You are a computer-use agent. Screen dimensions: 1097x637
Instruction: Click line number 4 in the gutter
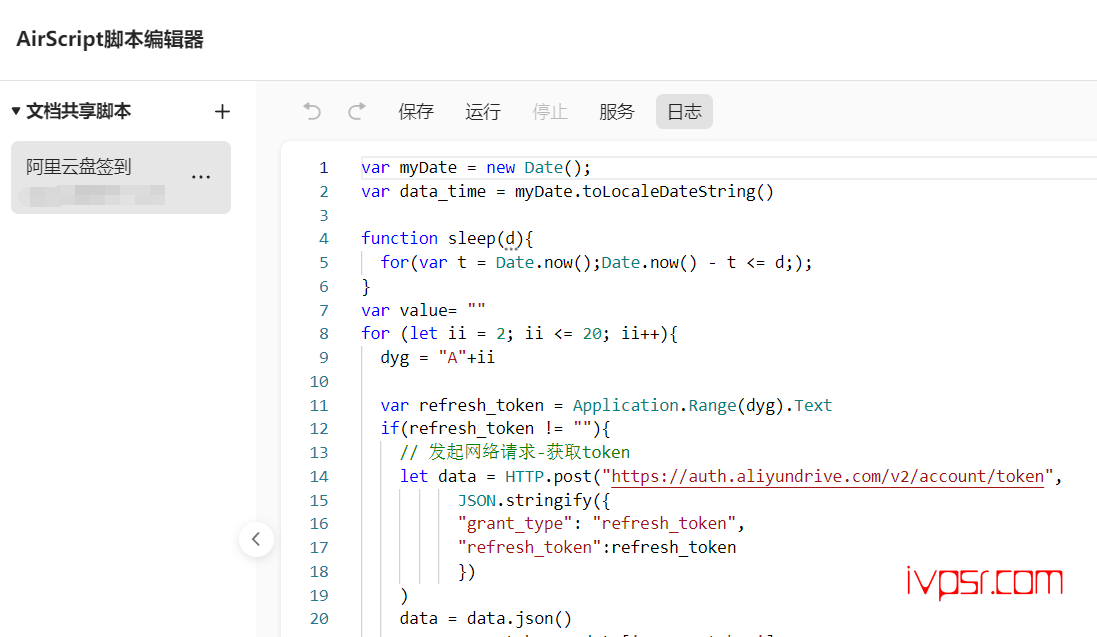[323, 239]
